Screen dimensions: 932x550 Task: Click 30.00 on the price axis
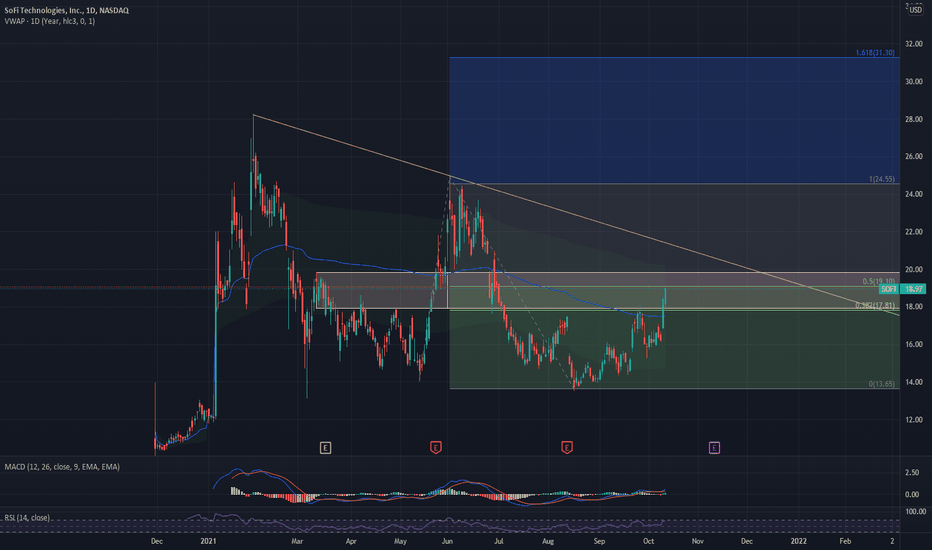pyautogui.click(x=914, y=81)
